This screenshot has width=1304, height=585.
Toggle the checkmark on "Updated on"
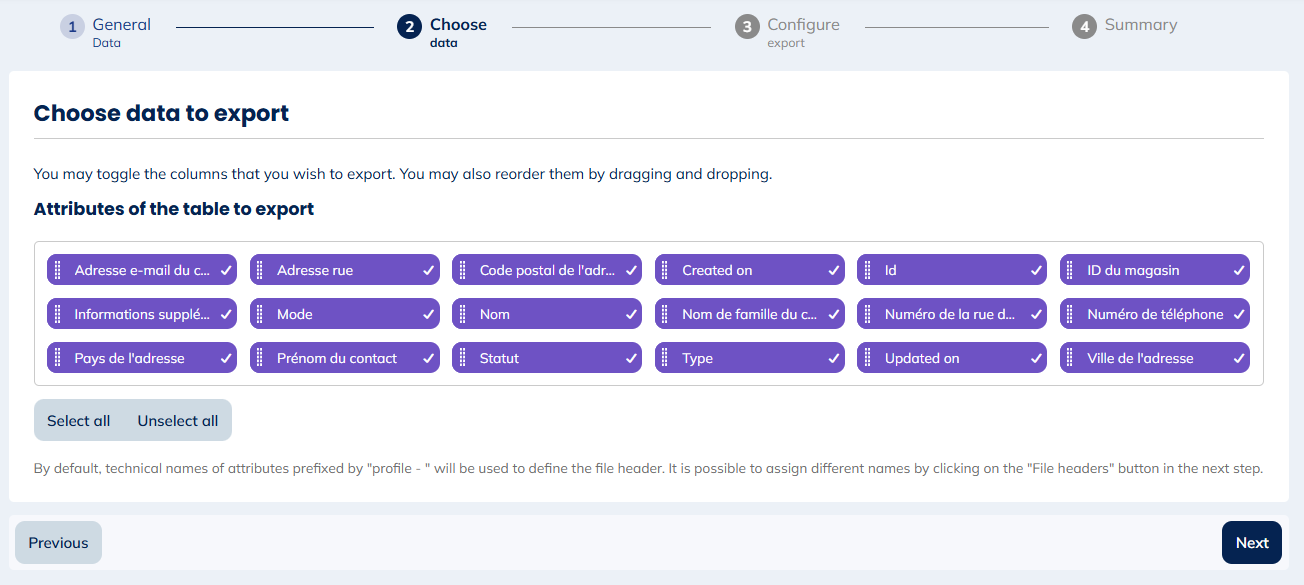[x=1034, y=357]
